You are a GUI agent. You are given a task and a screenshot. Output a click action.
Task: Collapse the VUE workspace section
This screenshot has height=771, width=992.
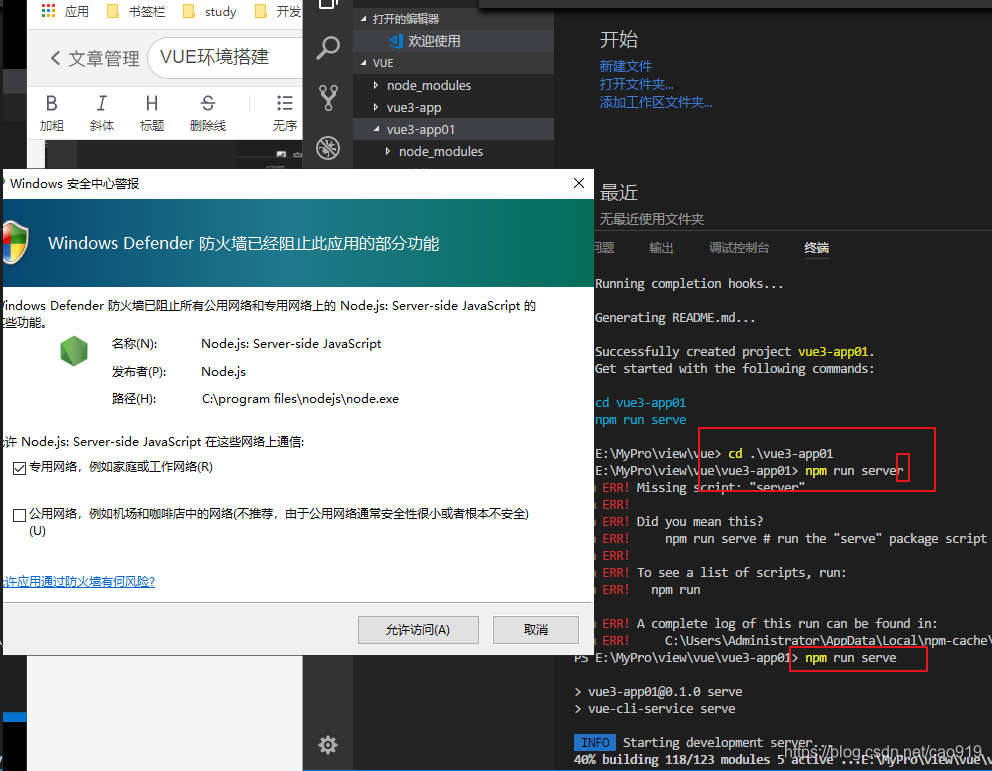[x=363, y=63]
